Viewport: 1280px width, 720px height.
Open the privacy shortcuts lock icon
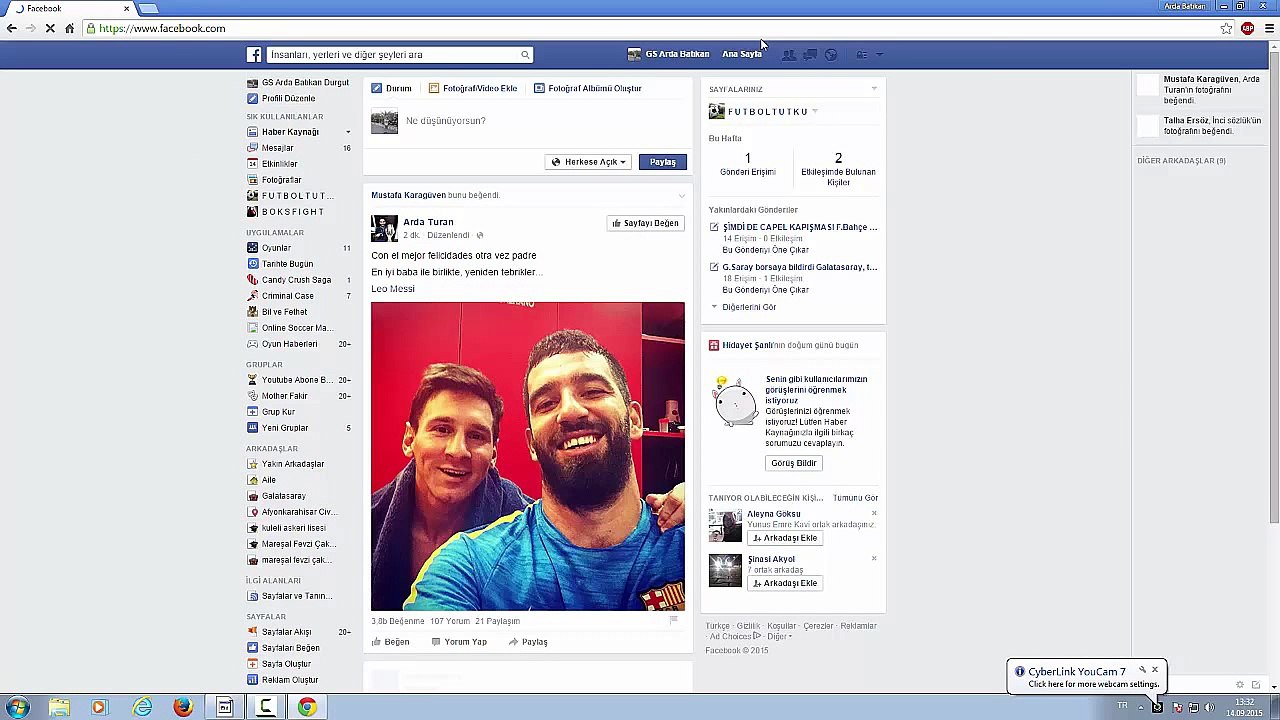pyautogui.click(x=862, y=55)
